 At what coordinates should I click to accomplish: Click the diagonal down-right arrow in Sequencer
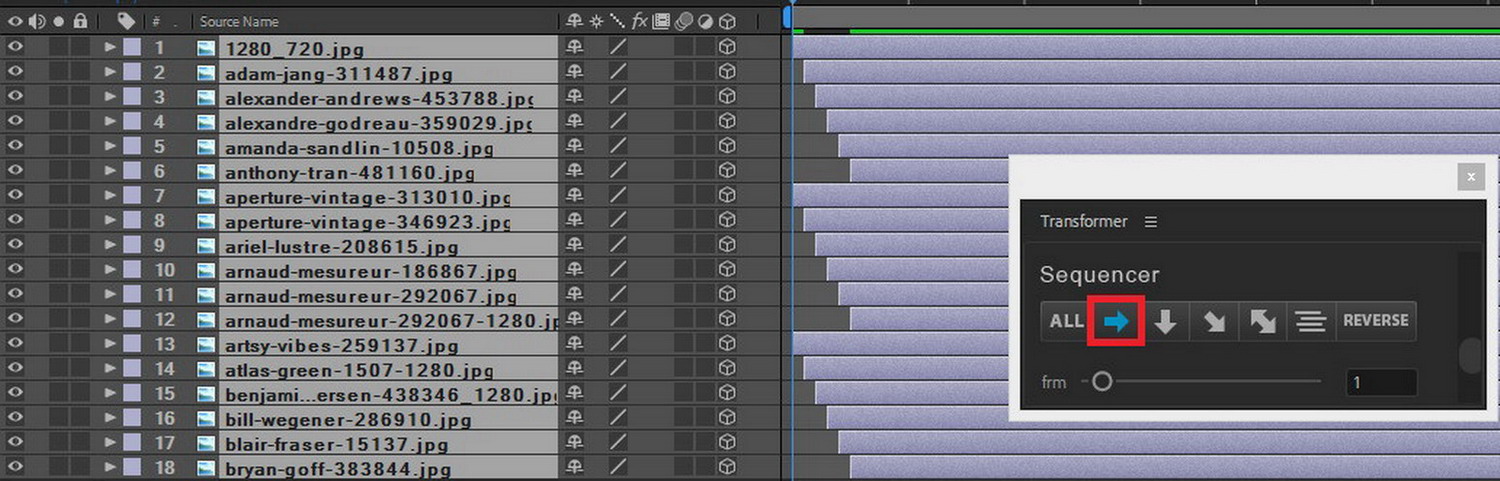pos(1214,321)
